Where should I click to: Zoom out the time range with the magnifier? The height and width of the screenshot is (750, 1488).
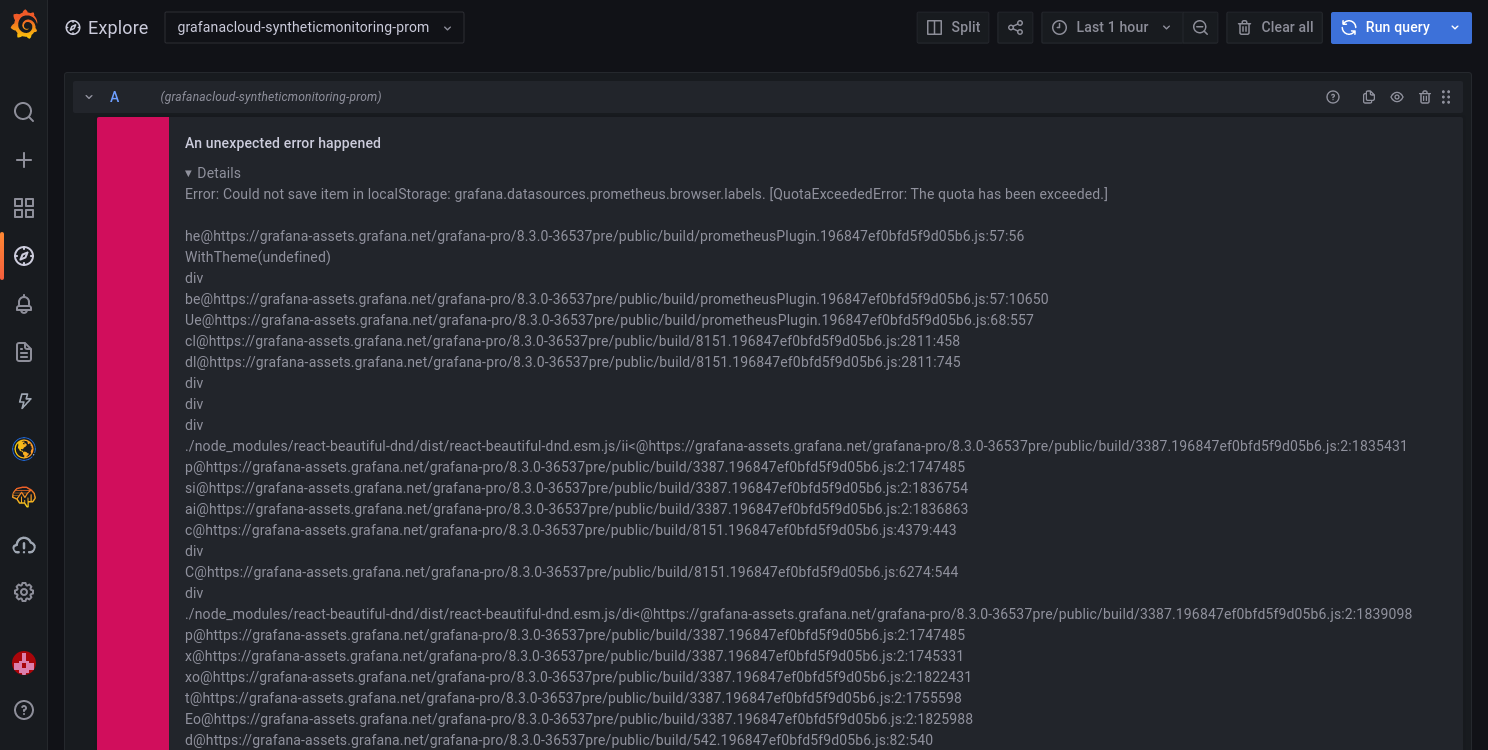tap(1200, 28)
